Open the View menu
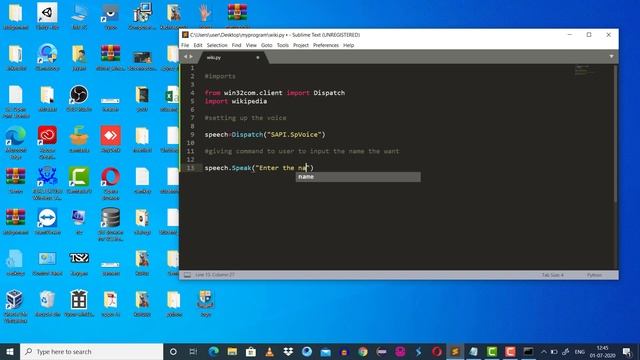The height and width of the screenshot is (360, 640). (251, 45)
